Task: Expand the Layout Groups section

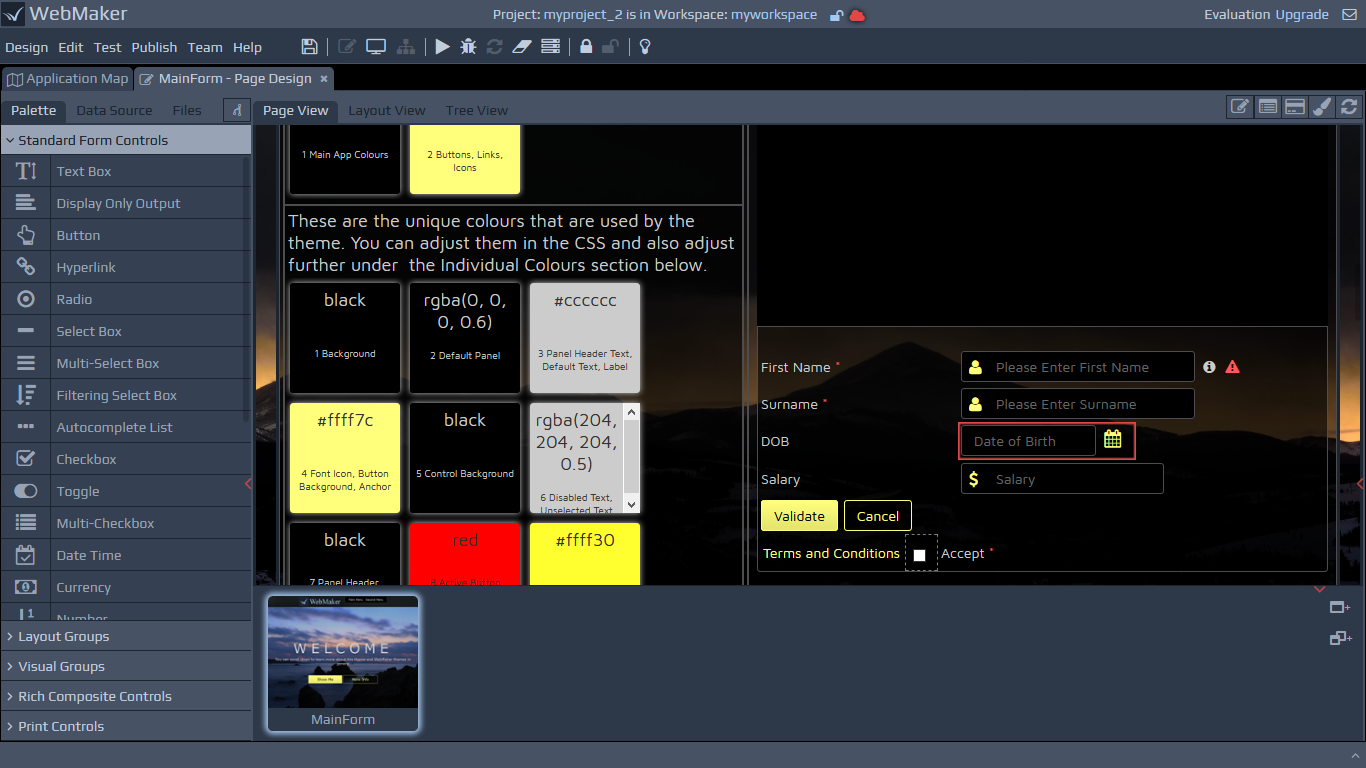Action: point(126,636)
